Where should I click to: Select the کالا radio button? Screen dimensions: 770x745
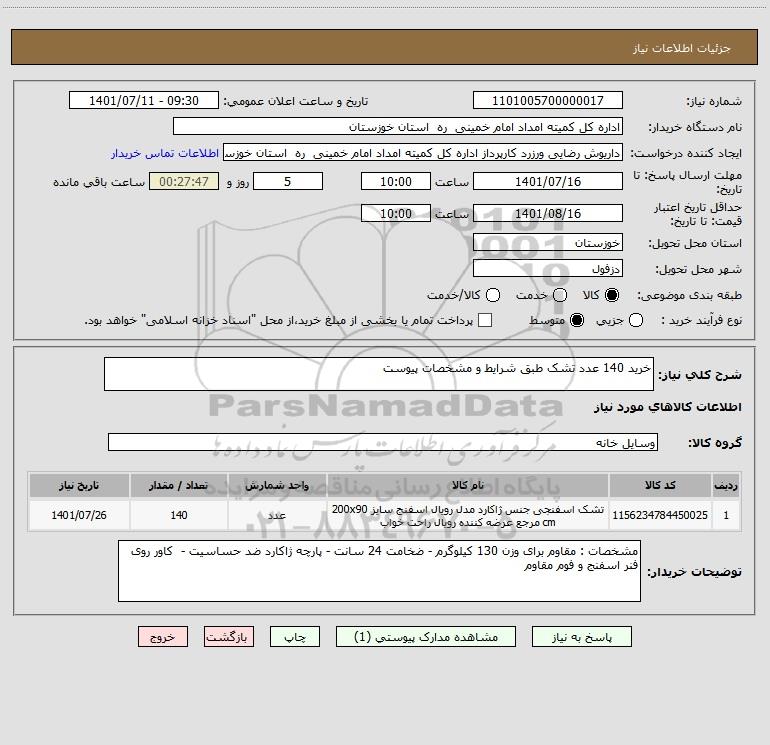[611, 295]
